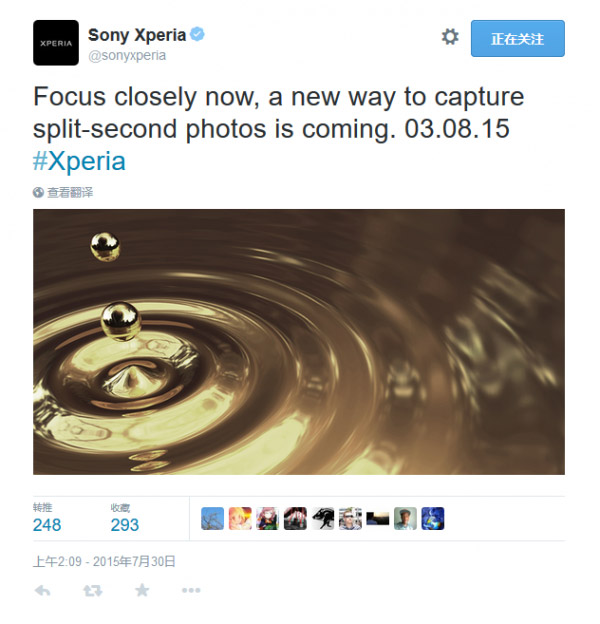Open the tweet settings gear menu

click(x=450, y=37)
